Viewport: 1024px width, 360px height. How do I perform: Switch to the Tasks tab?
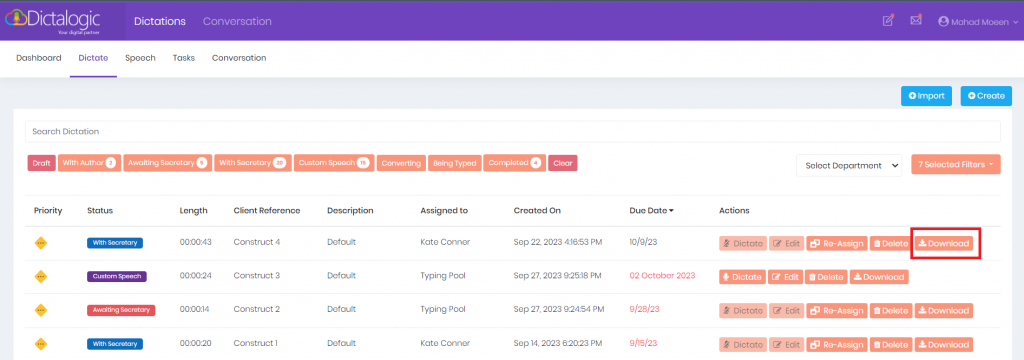pyautogui.click(x=184, y=57)
